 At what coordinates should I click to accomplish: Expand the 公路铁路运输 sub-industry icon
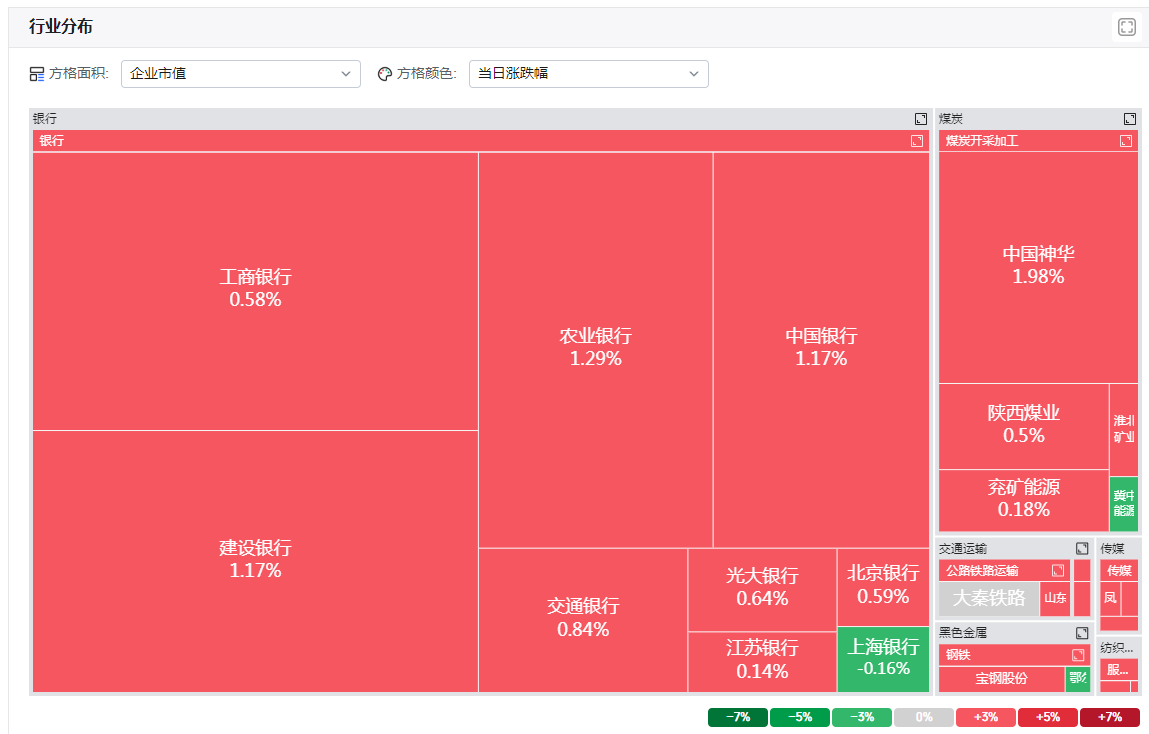pos(1058,570)
